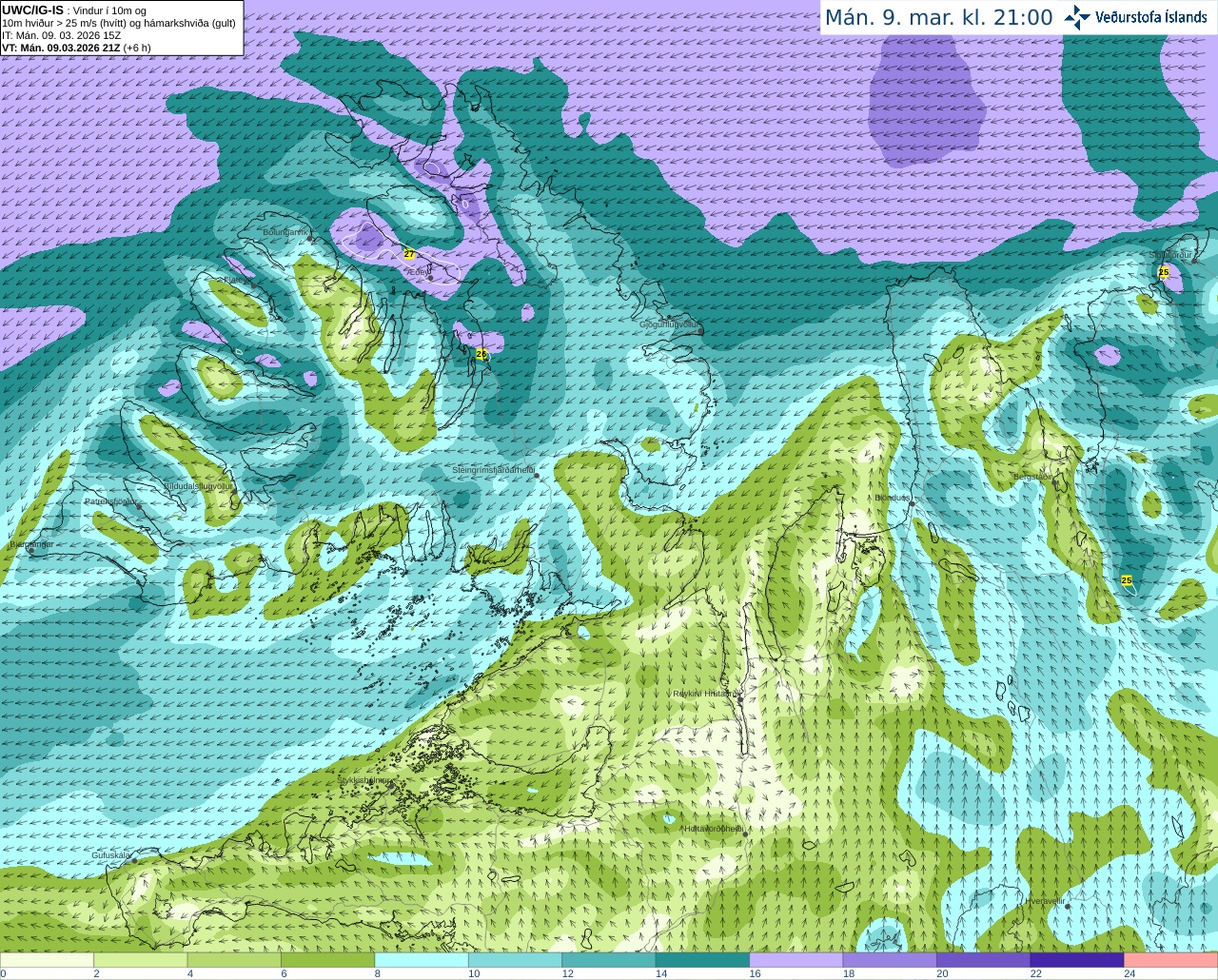
Task: Click the legend value 20 on the scale
Action: tap(942, 973)
